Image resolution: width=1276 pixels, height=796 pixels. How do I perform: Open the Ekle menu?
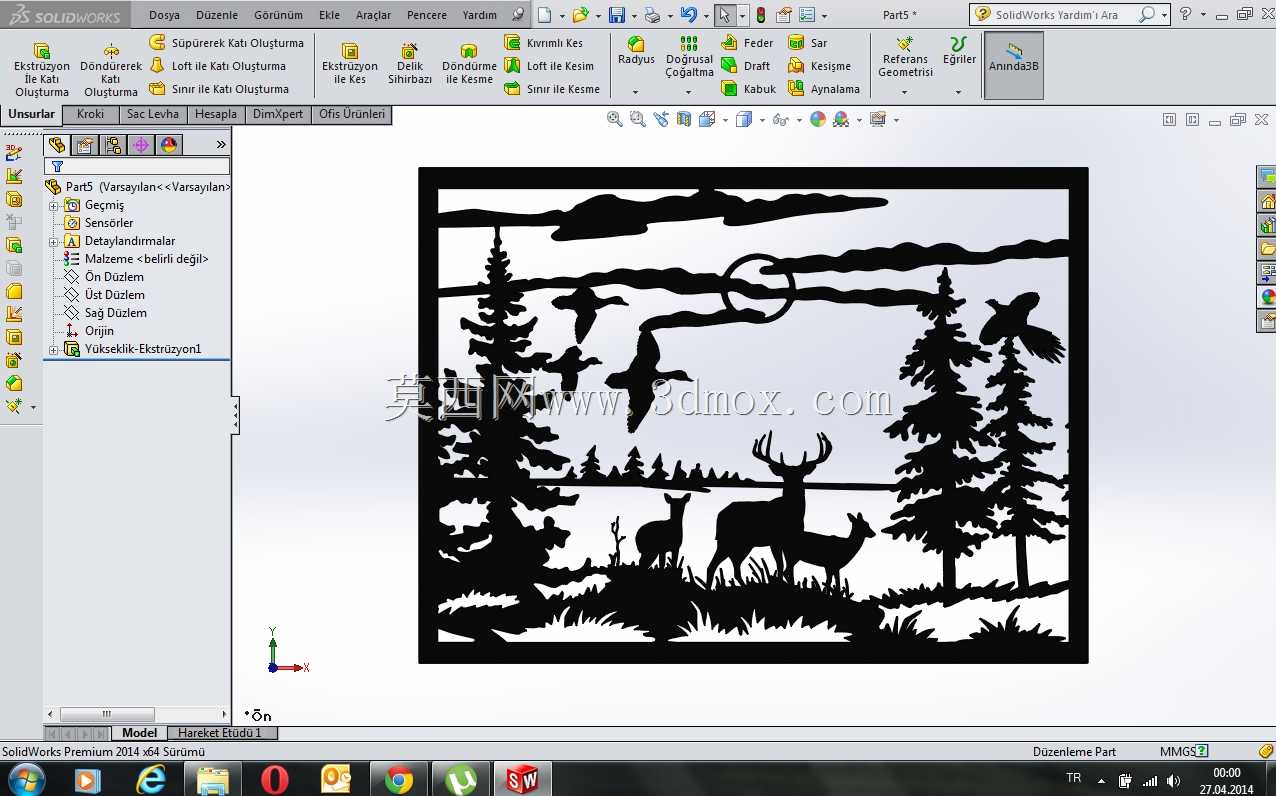(x=329, y=15)
